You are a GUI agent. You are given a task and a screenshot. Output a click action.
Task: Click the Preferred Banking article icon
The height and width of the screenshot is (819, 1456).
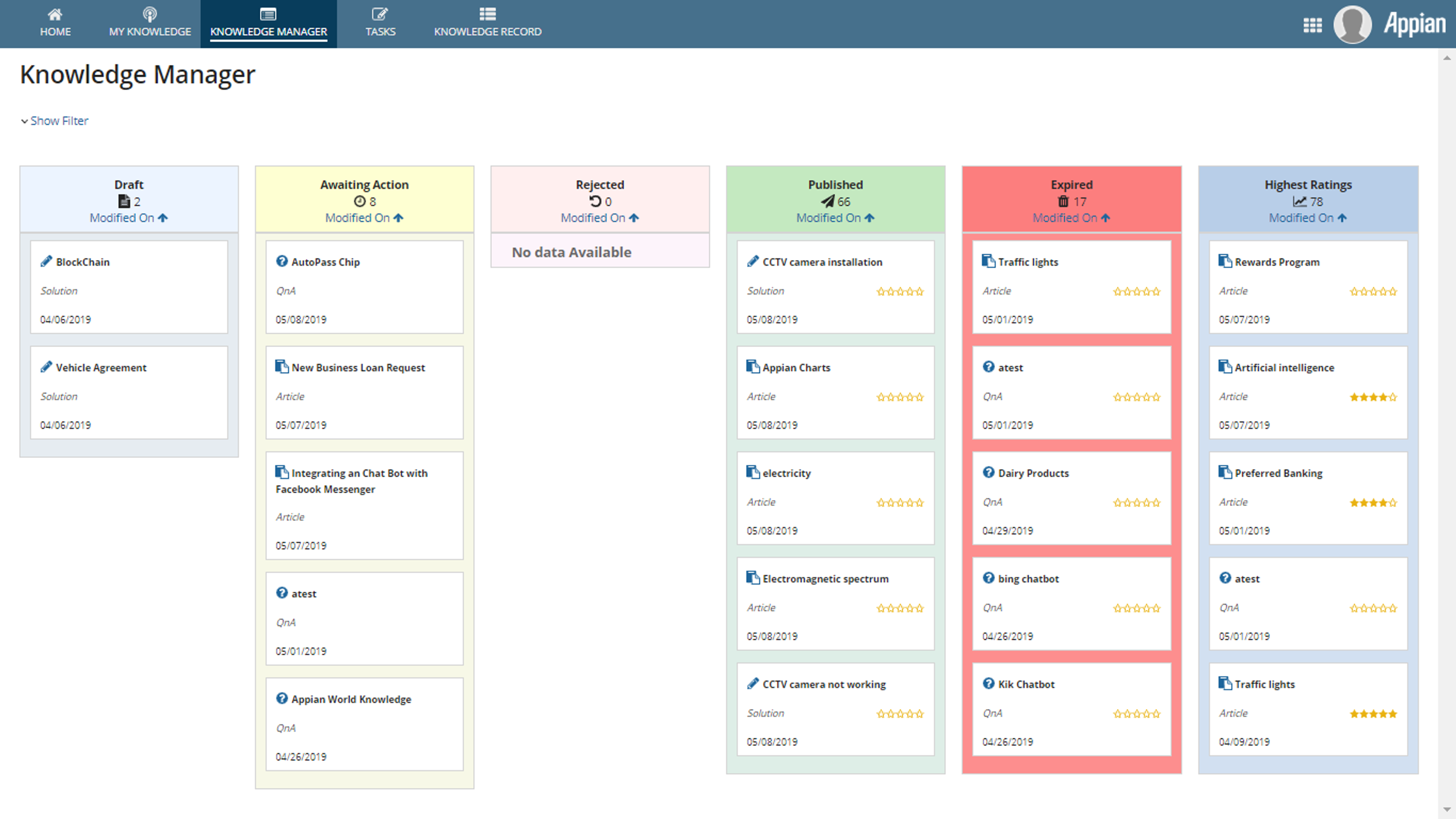click(x=1225, y=472)
